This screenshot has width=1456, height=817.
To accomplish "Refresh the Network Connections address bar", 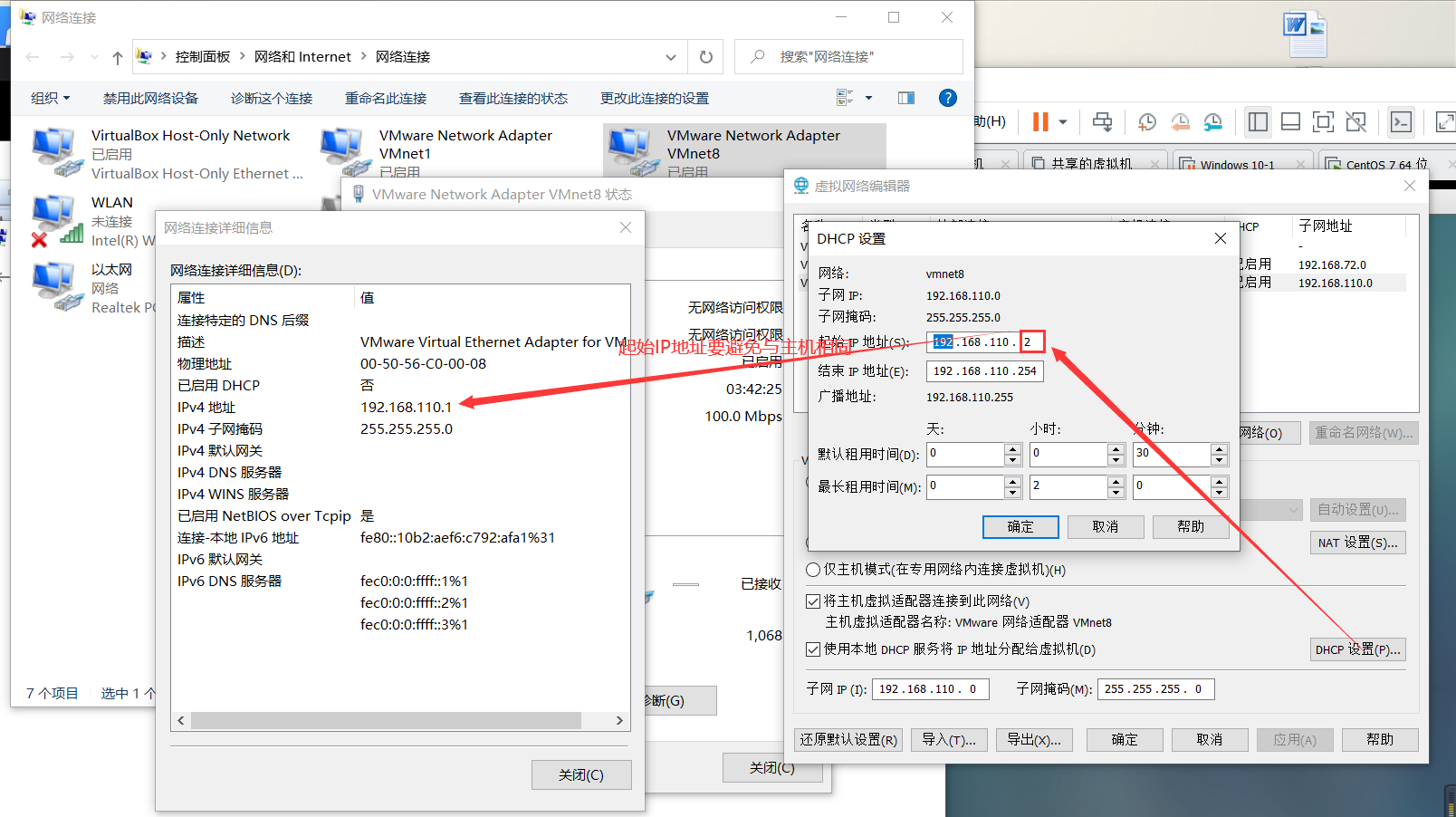I will pos(706,57).
